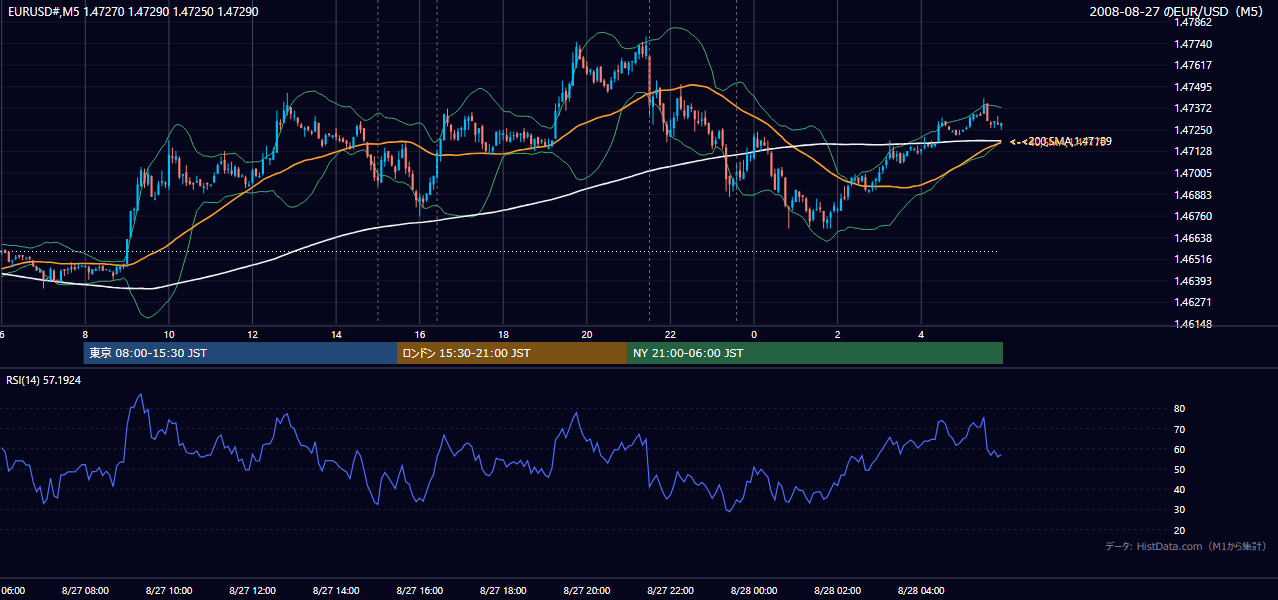Click the 8/27 22:00 date axis label
Image resolution: width=1278 pixels, height=600 pixels.
[670, 591]
